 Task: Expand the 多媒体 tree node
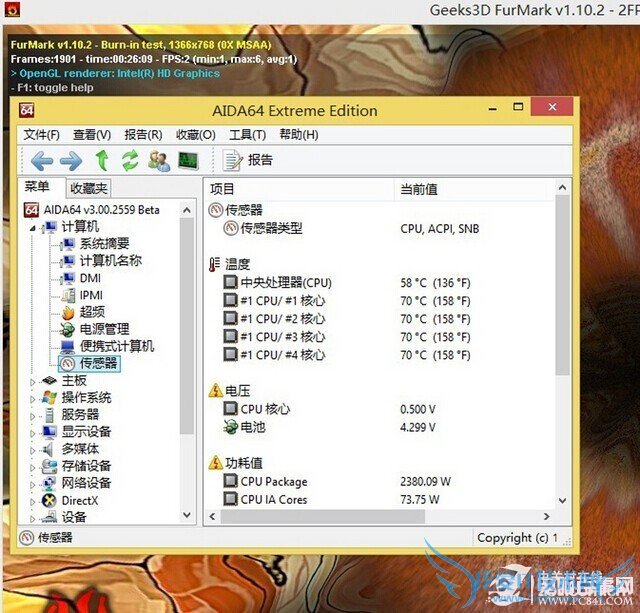tap(33, 451)
